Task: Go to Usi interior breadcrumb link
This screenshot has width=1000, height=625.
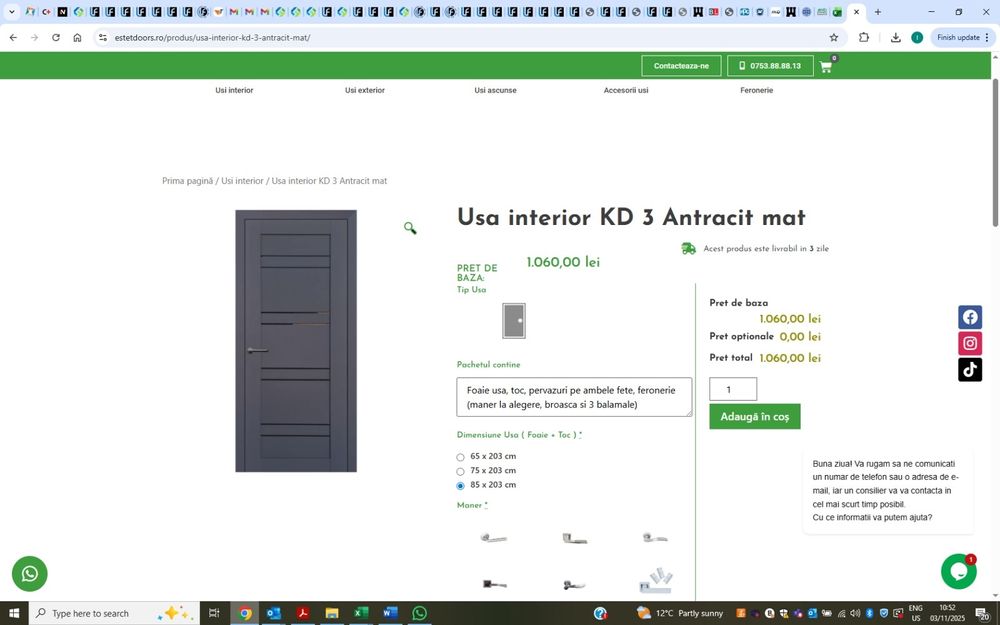Action: 242,181
